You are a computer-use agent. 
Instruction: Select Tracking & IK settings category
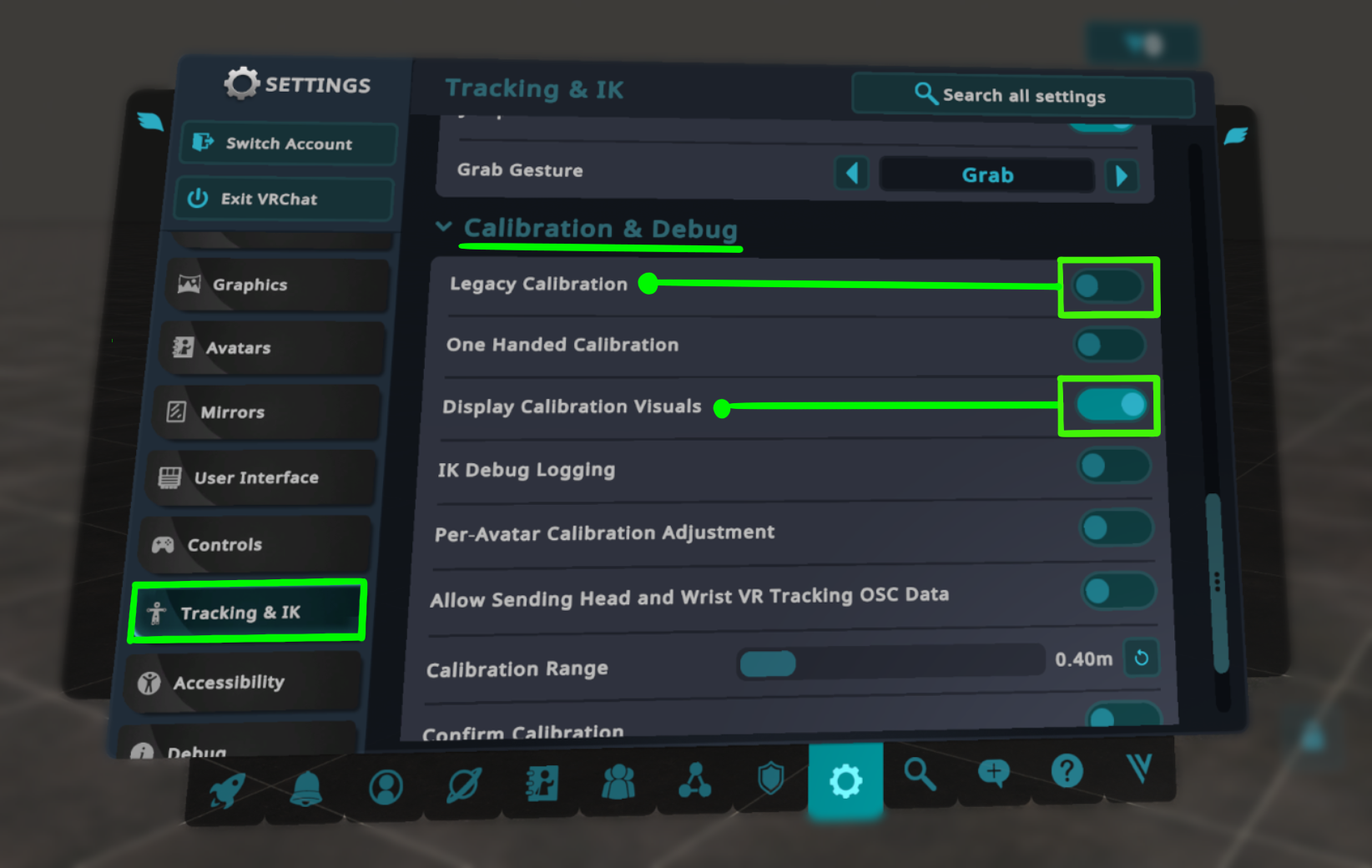pyautogui.click(x=248, y=612)
